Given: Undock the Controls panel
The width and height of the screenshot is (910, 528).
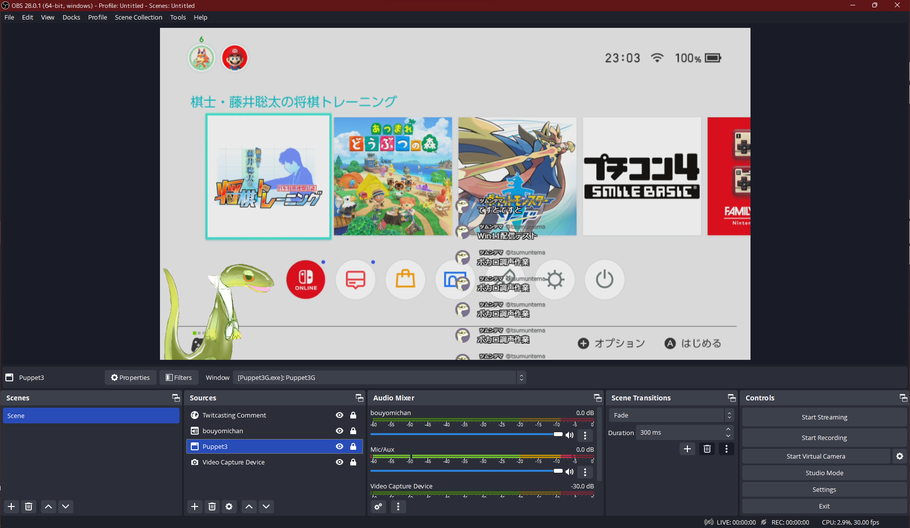Looking at the screenshot, I should point(903,398).
